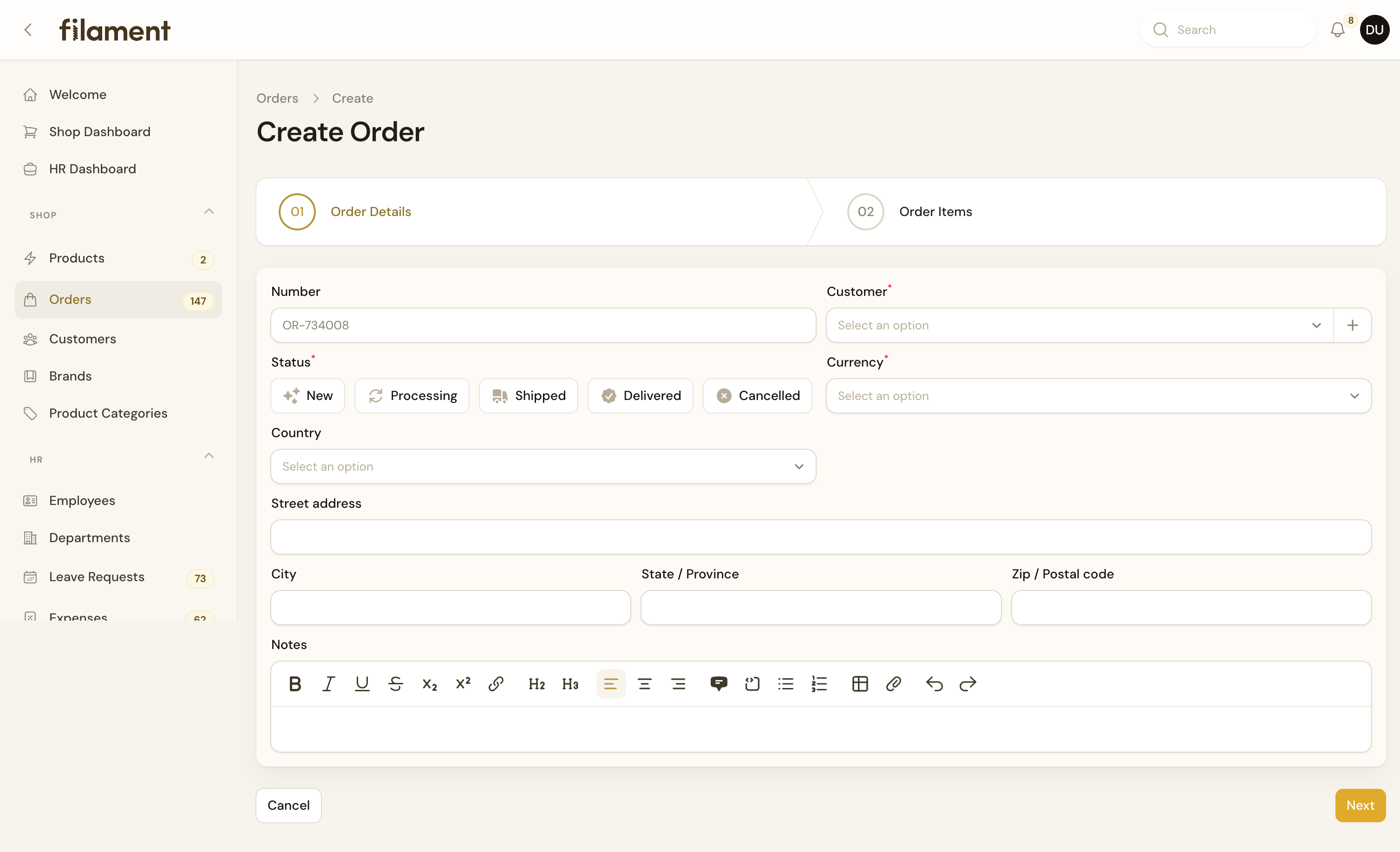The image size is (1400, 852).
Task: Select the Shipped status option
Action: [529, 396]
